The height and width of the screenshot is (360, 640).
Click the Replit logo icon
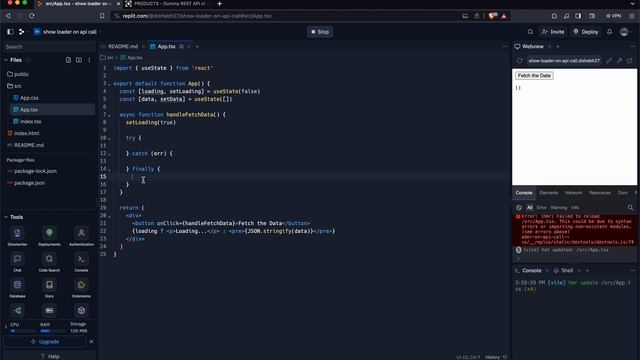[x=22, y=31]
